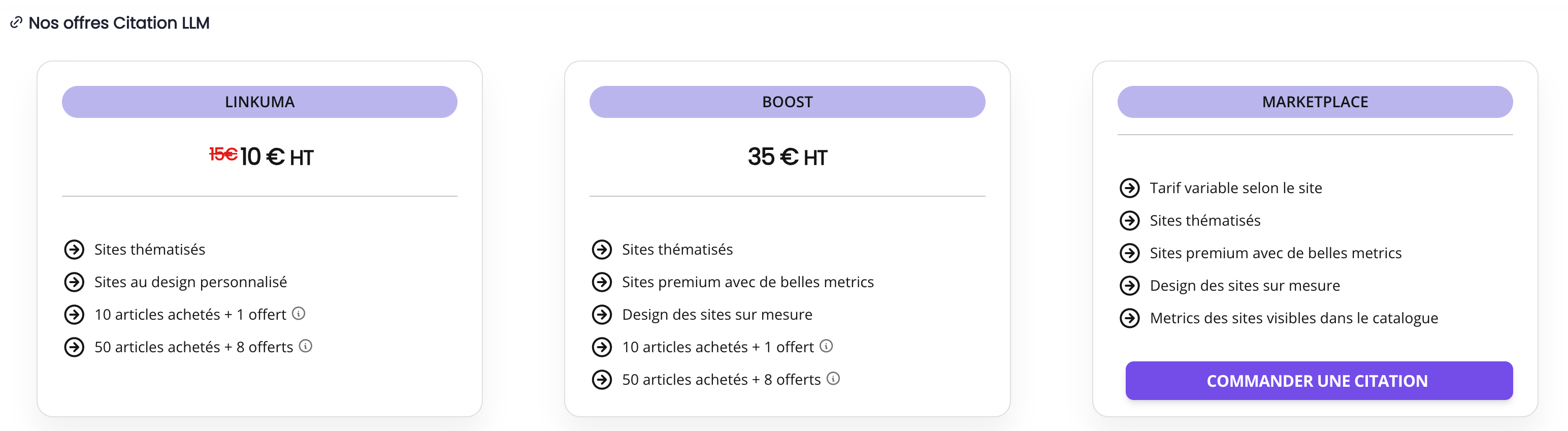The image size is (1568, 431).
Task: Click the 10 € HT LINKUMA price
Action: click(x=277, y=157)
